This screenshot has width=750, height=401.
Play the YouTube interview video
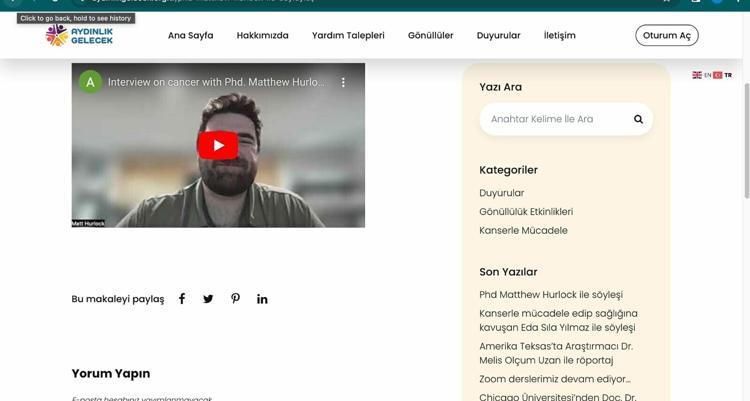click(x=218, y=145)
